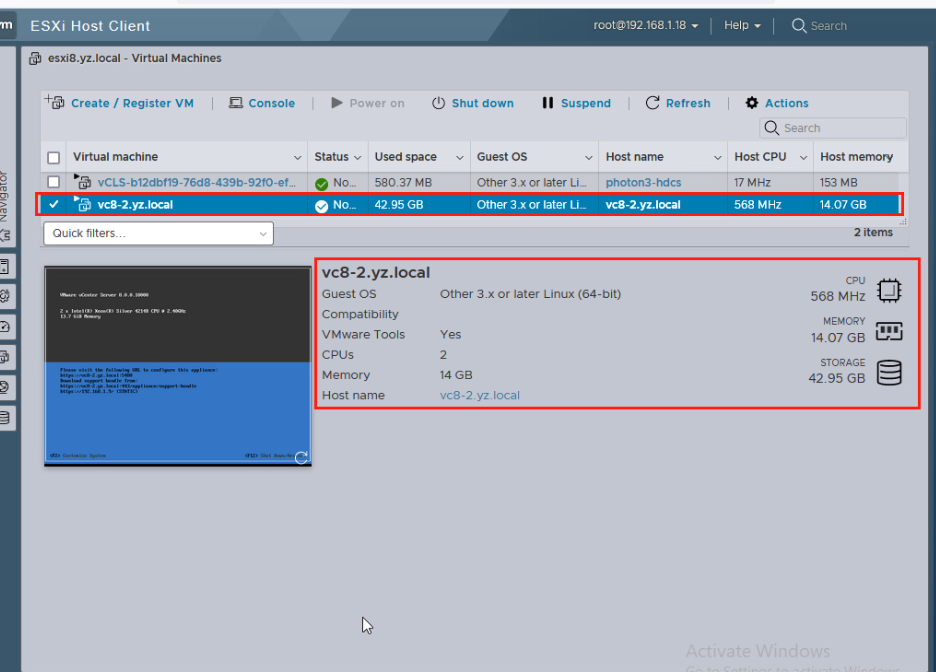Image resolution: width=936 pixels, height=672 pixels.
Task: Suspend the selected virtual machine
Action: pyautogui.click(x=577, y=103)
